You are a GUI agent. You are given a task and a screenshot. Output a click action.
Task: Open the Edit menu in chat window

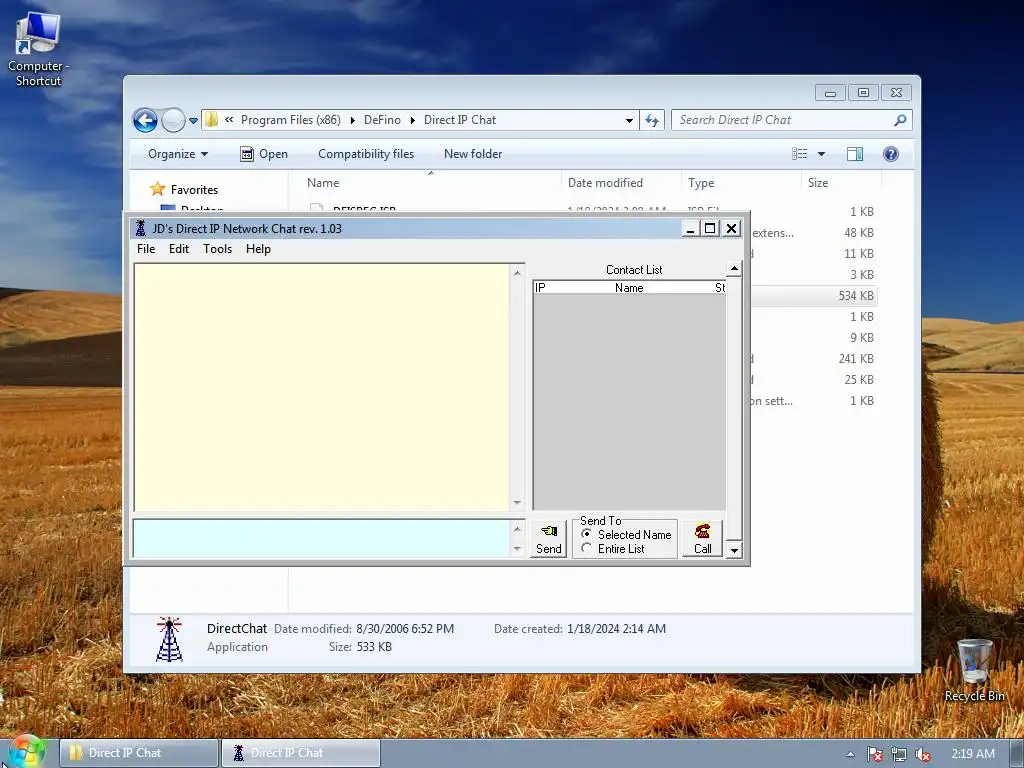click(x=178, y=249)
